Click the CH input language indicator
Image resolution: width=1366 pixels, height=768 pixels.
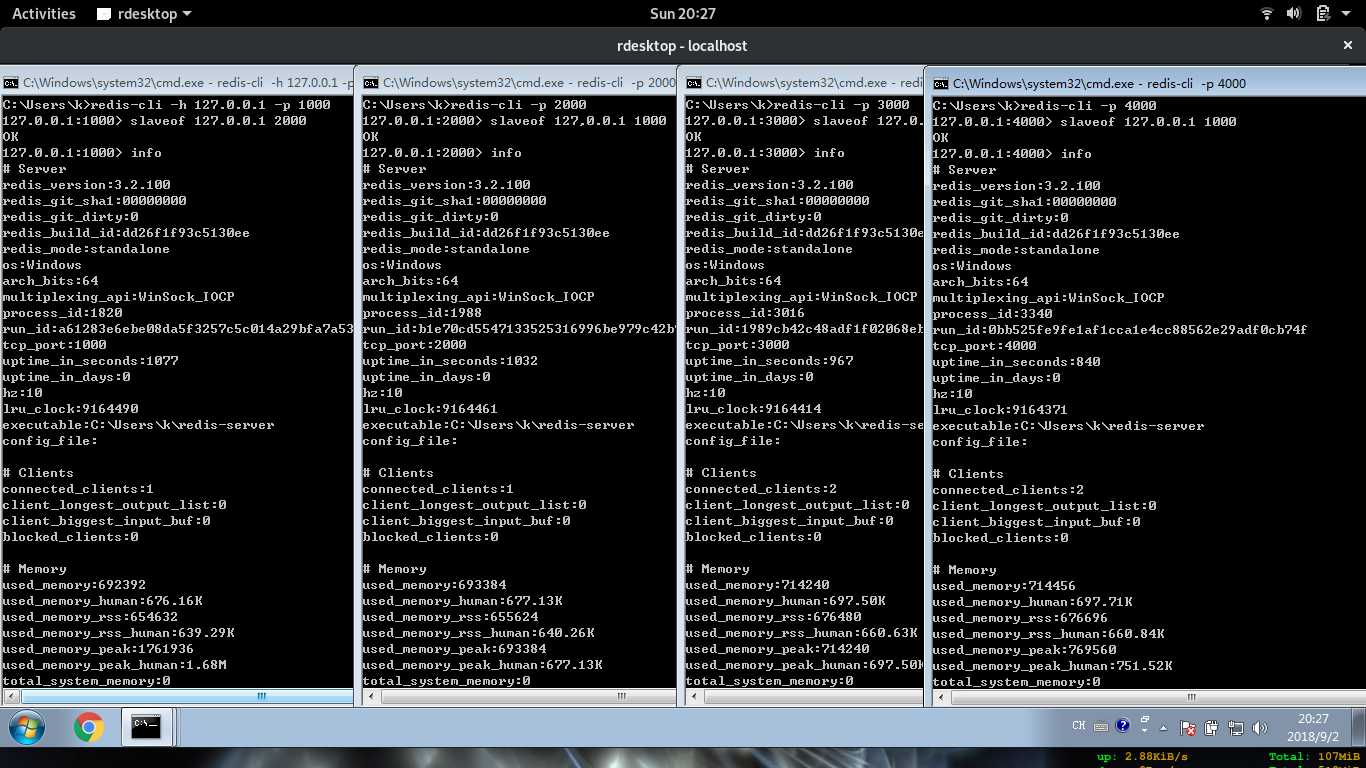[x=1079, y=726]
